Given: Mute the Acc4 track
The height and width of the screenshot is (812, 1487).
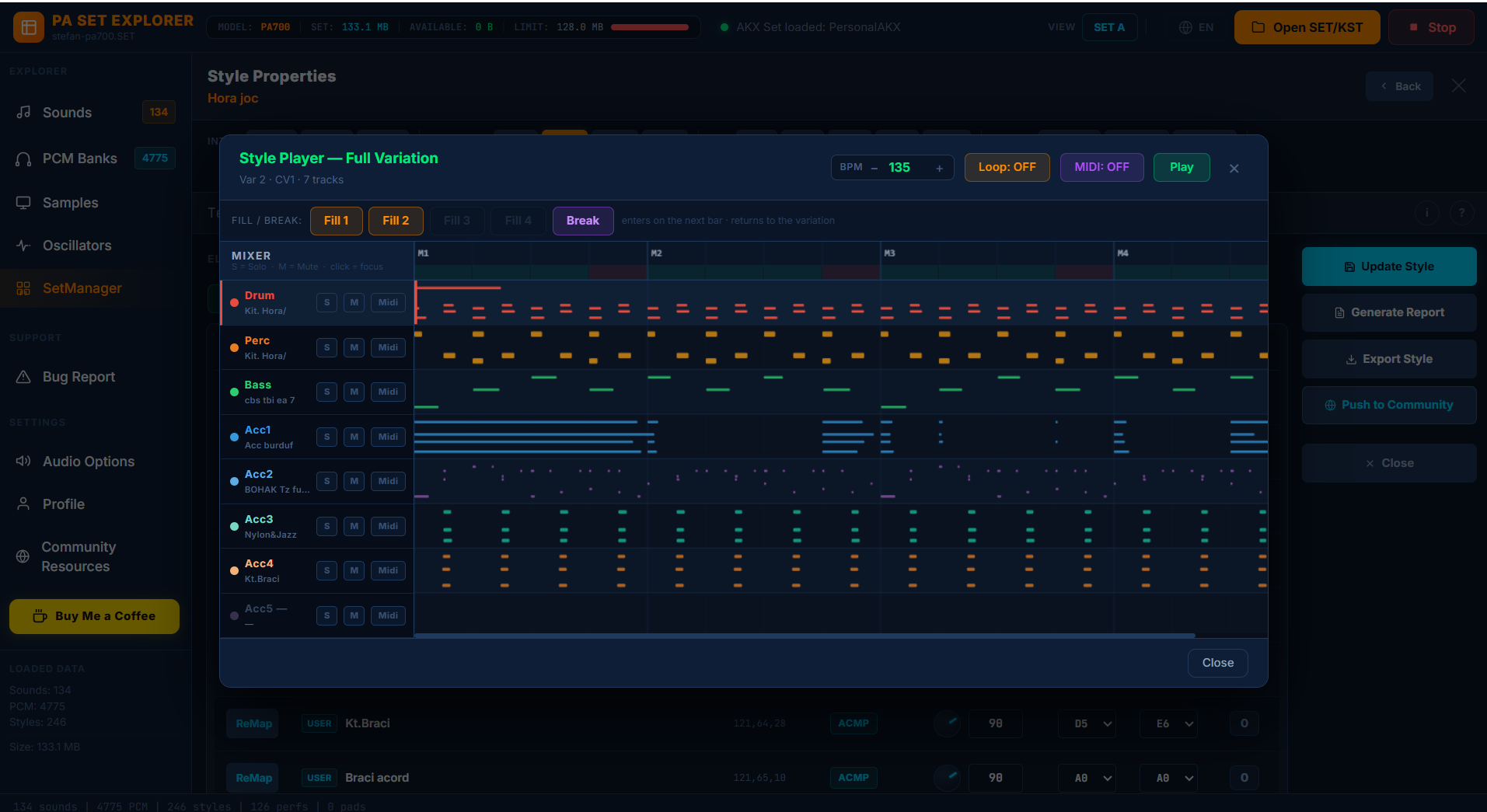Looking at the screenshot, I should click(354, 570).
